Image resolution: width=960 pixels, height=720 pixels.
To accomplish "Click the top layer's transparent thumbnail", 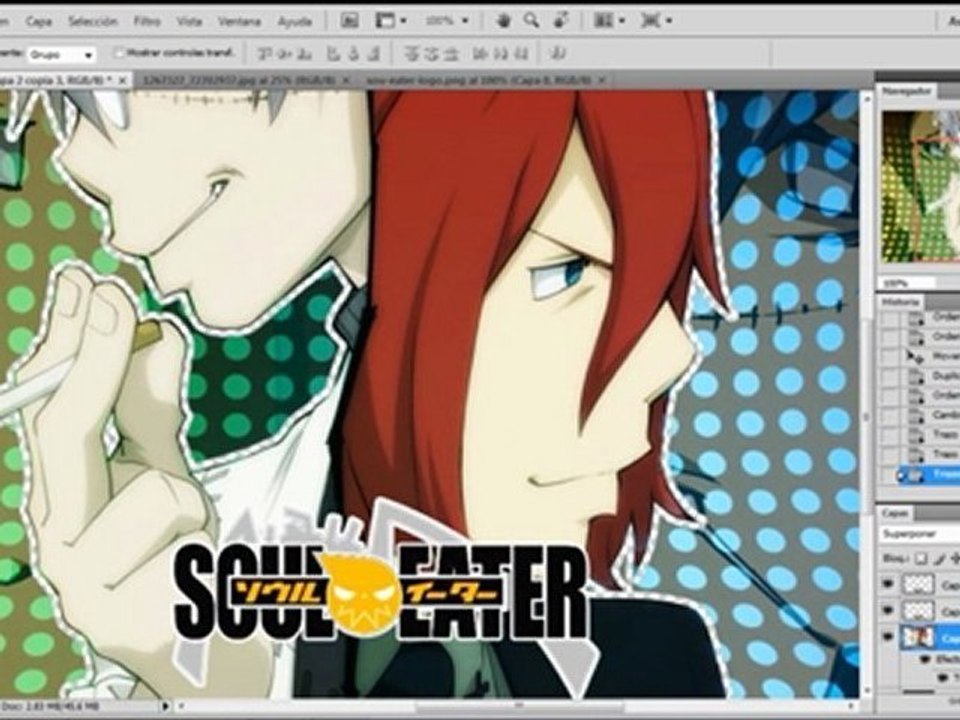I will 918,585.
